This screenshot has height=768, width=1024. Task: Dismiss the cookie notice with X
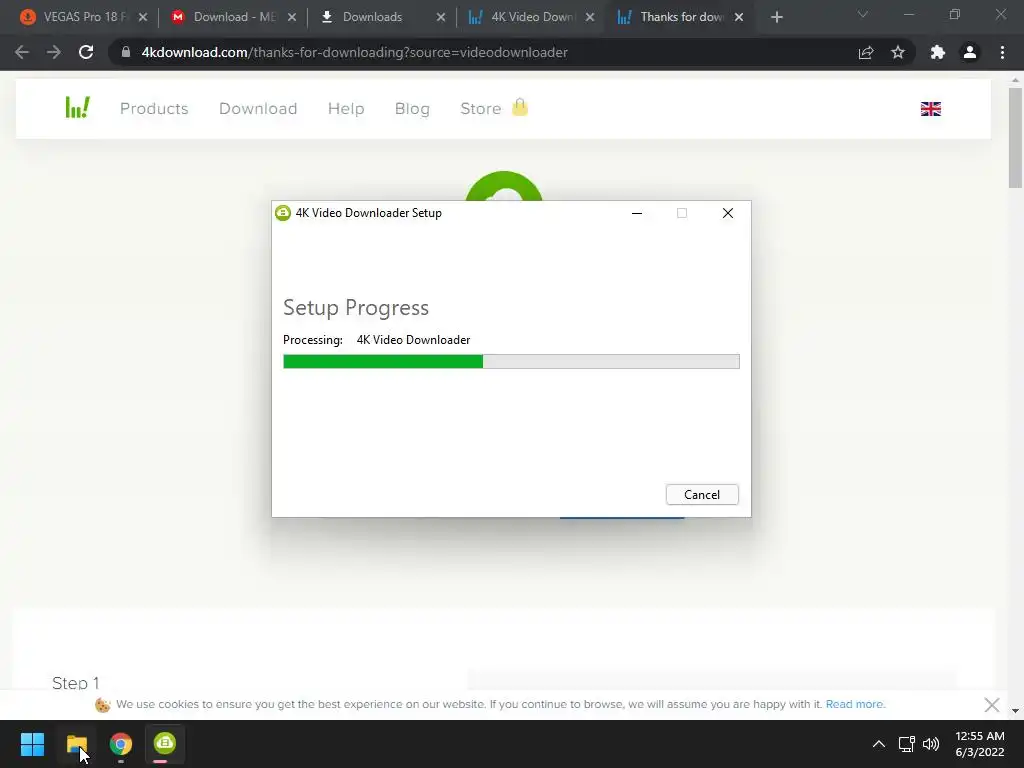coord(992,705)
